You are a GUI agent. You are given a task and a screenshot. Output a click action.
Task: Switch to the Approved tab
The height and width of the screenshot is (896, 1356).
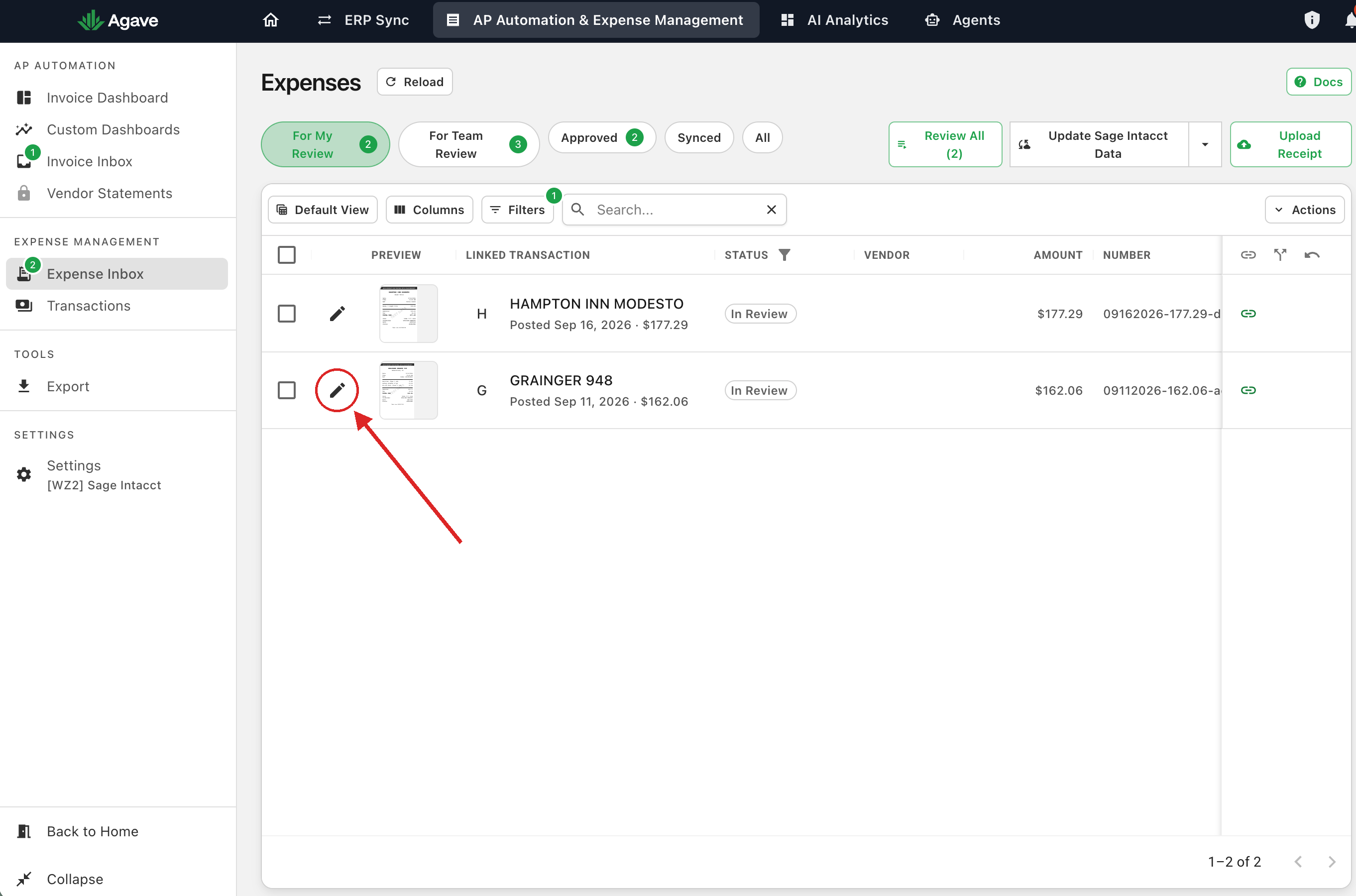pyautogui.click(x=602, y=138)
